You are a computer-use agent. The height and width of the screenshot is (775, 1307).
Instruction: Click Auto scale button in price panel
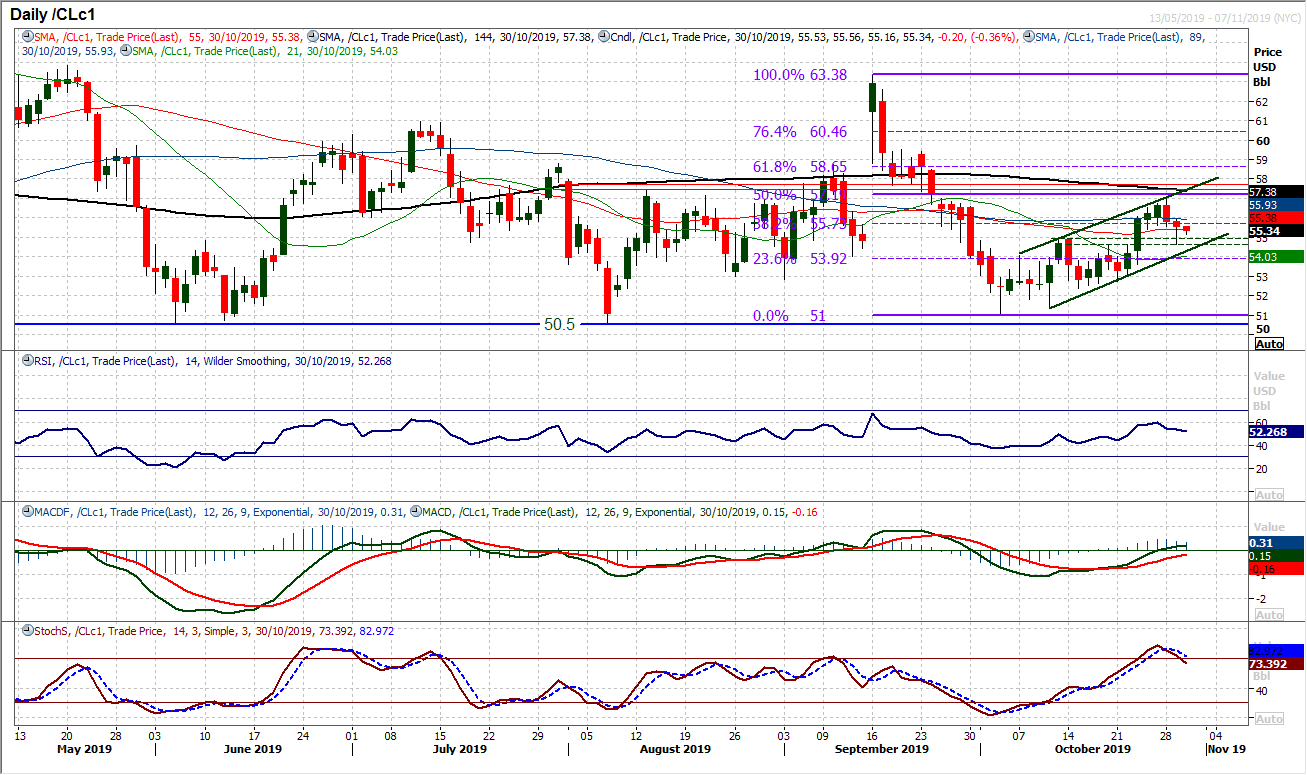point(1268,343)
